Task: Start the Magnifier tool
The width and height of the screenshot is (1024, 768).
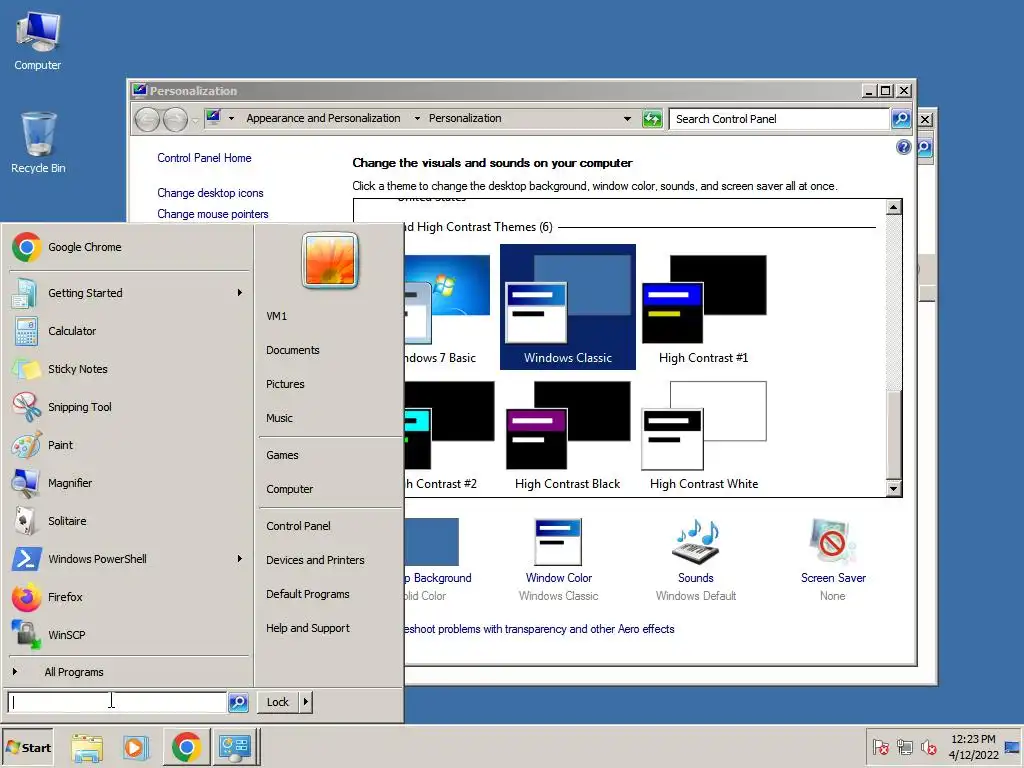Action: point(129,483)
